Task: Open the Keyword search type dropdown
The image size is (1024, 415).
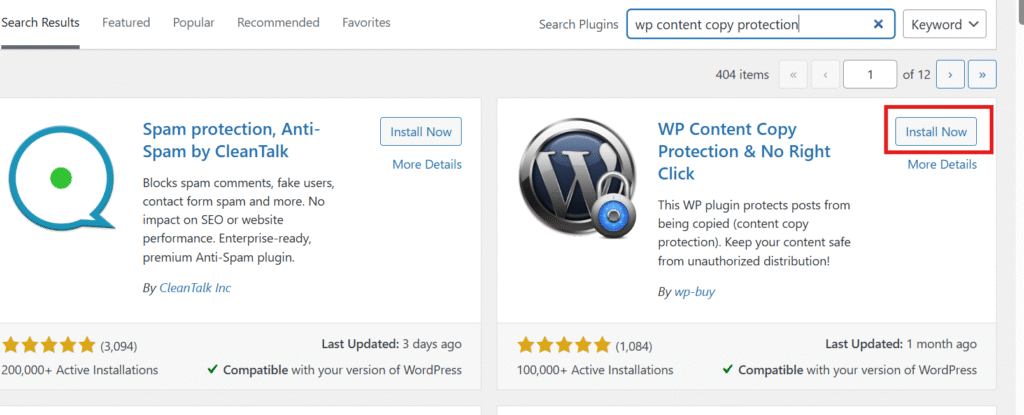Action: click(944, 24)
